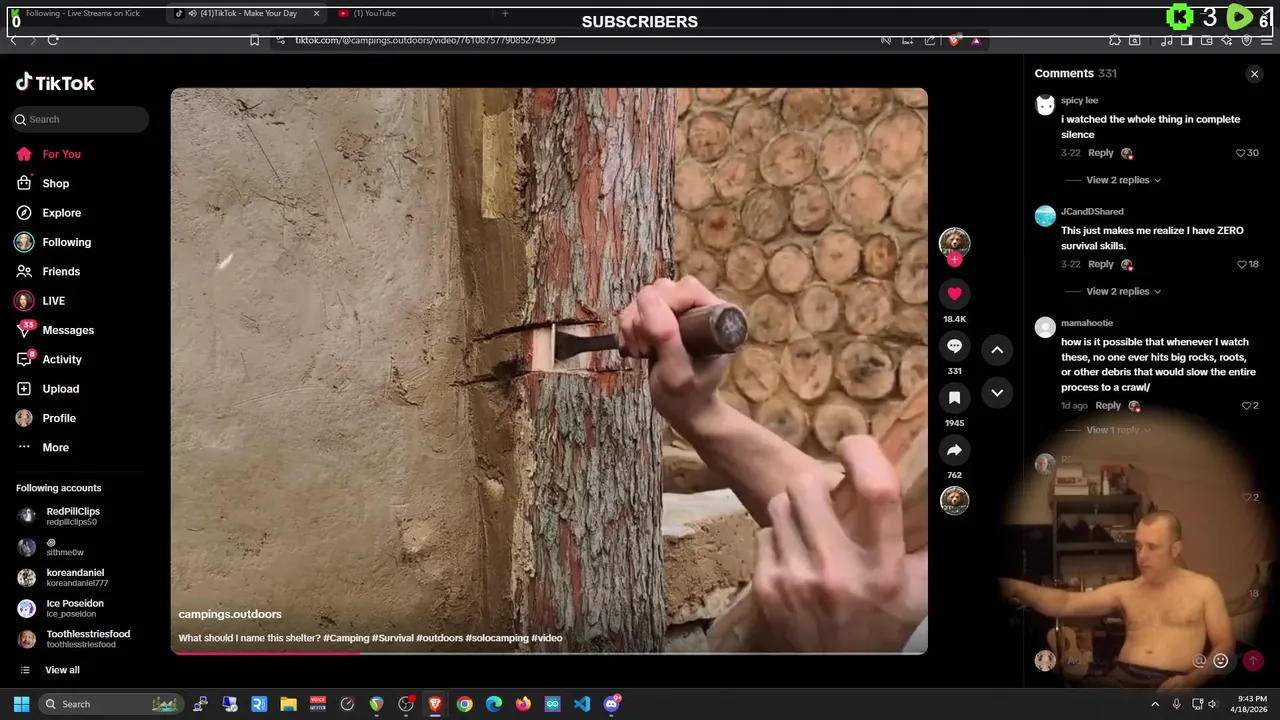Mention a user with @ icon

click(1199, 661)
